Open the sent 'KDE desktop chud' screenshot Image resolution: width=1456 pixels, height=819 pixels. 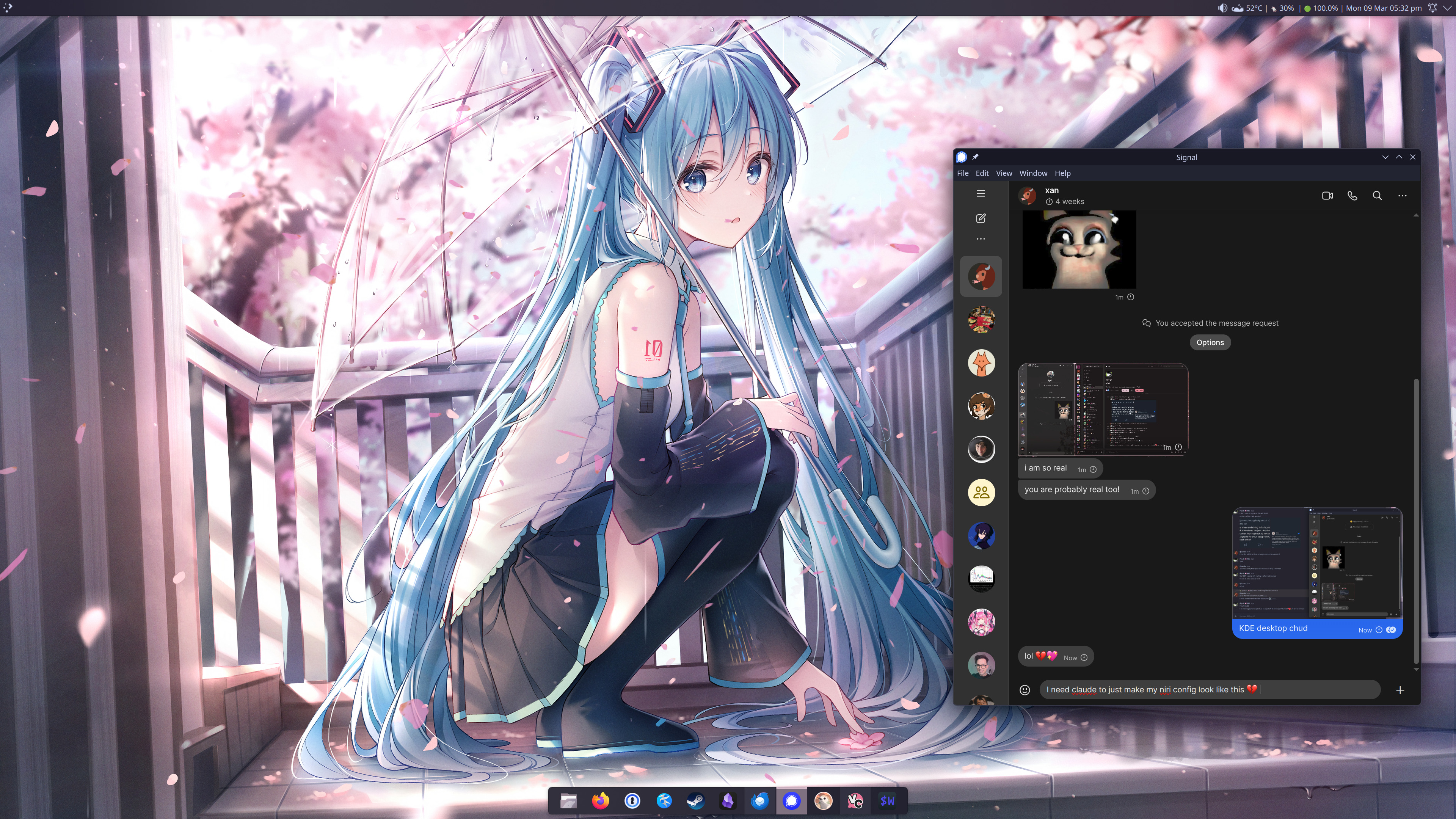click(x=1317, y=563)
